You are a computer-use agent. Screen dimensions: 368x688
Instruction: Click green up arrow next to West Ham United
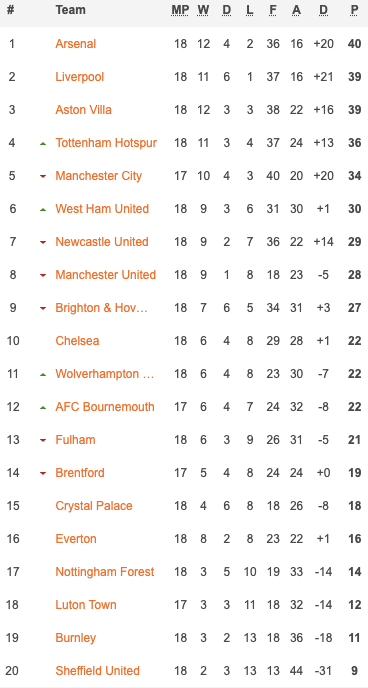(43, 210)
